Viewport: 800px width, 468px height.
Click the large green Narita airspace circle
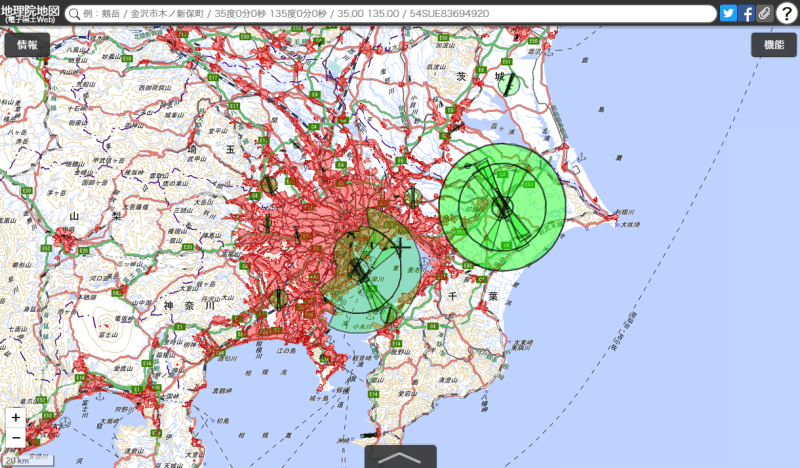click(503, 207)
